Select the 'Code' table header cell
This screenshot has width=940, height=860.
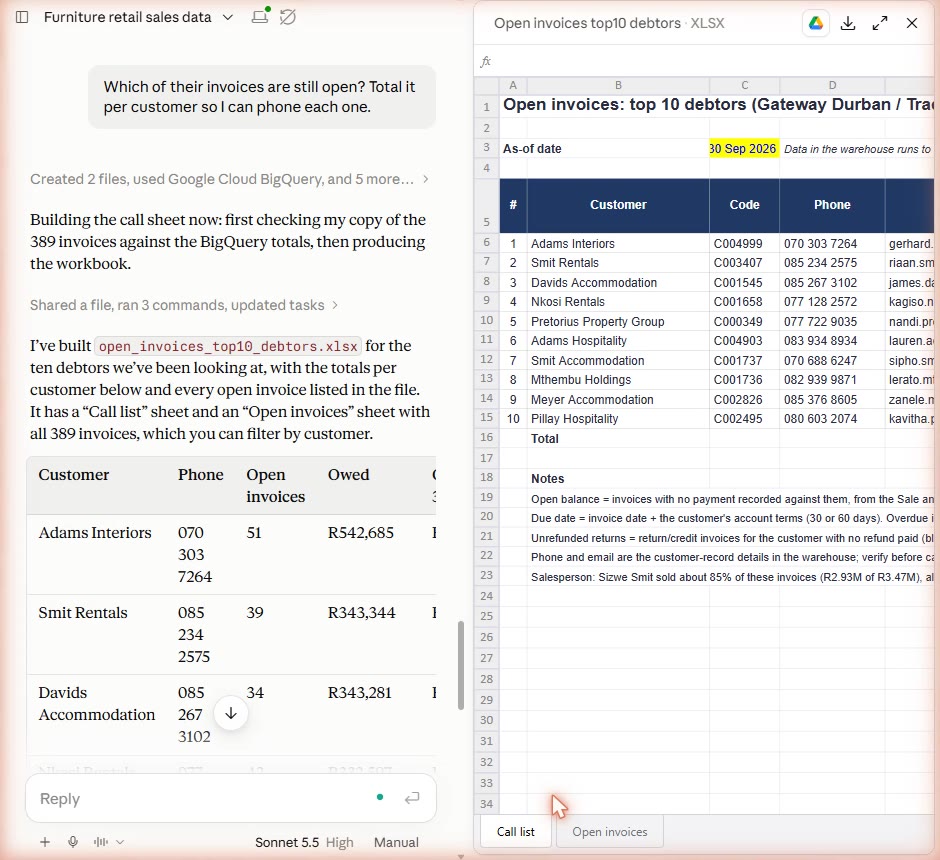[x=745, y=205]
